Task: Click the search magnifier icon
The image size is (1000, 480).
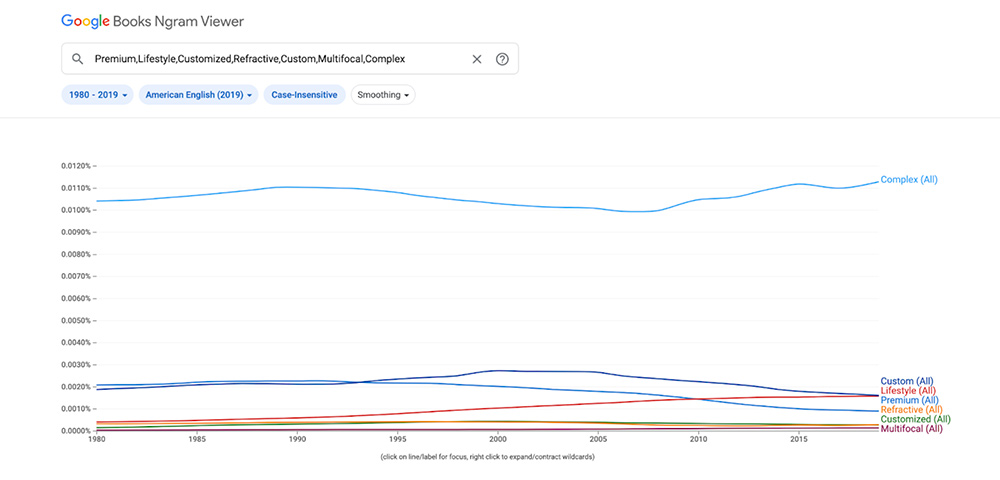Action: pyautogui.click(x=77, y=59)
